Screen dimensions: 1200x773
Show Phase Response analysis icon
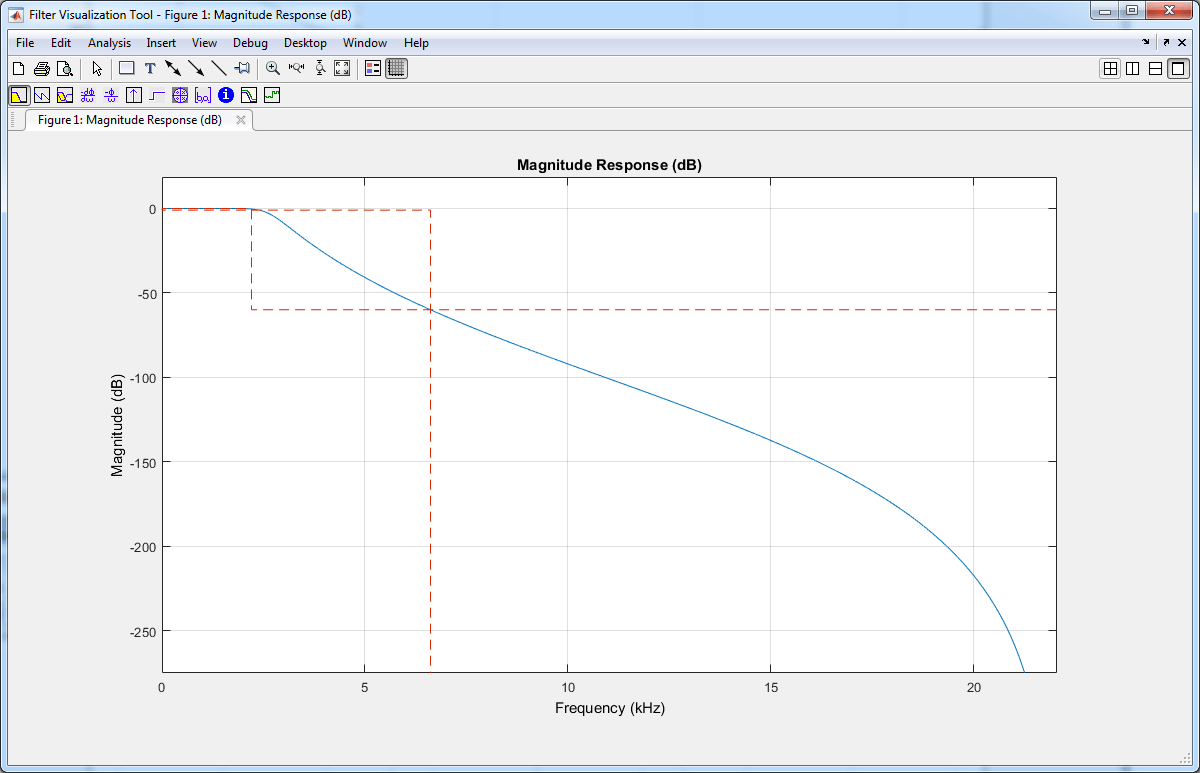coord(42,95)
